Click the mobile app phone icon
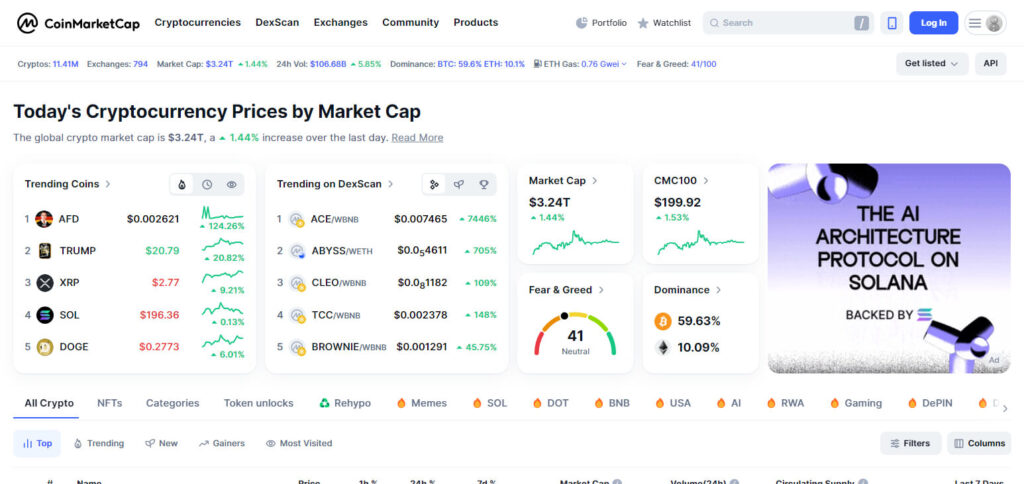1024x484 pixels. tap(891, 23)
